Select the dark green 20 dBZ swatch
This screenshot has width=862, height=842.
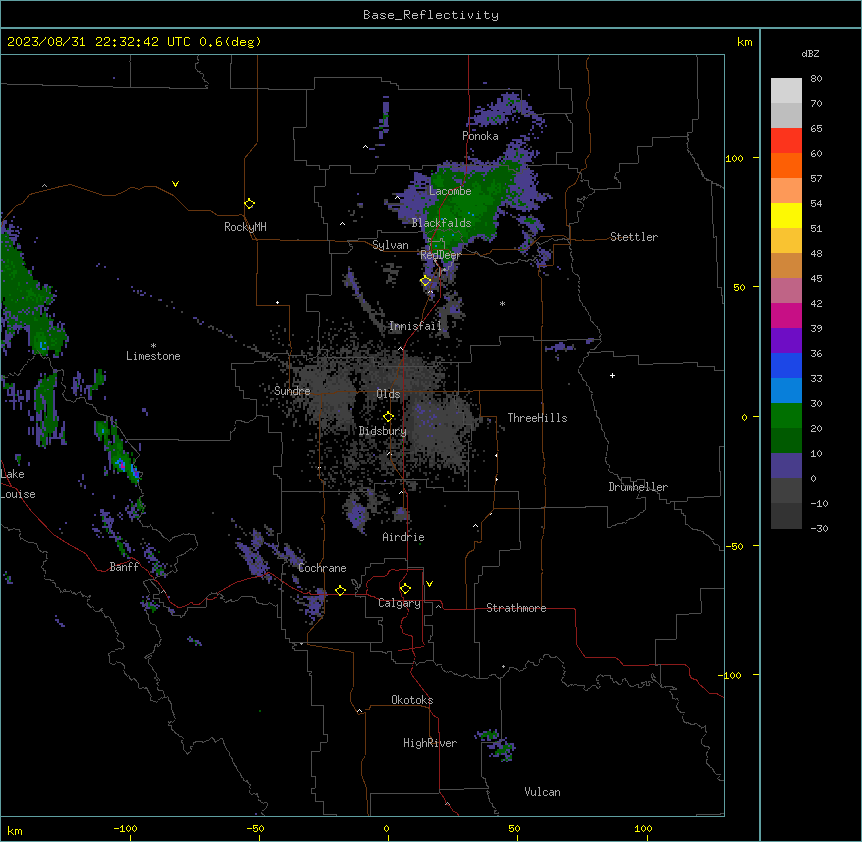tap(786, 441)
